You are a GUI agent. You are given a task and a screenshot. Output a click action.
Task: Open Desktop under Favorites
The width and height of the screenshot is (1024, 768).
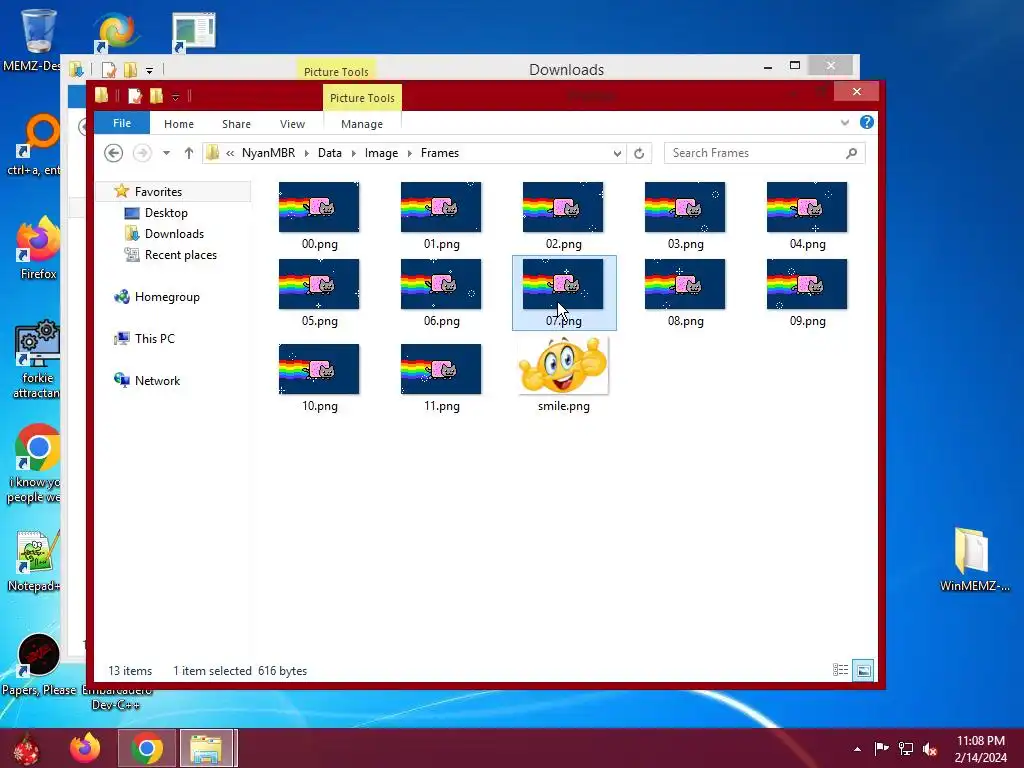[x=166, y=213]
